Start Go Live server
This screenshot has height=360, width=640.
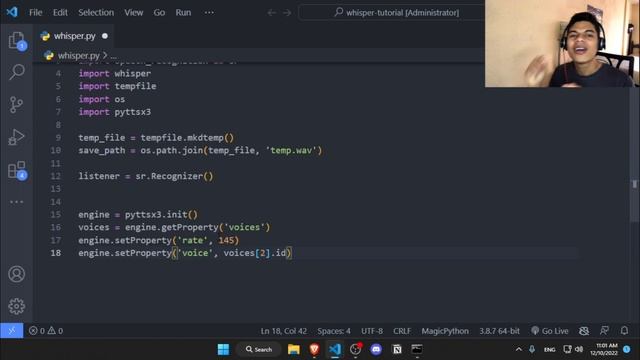(549, 331)
